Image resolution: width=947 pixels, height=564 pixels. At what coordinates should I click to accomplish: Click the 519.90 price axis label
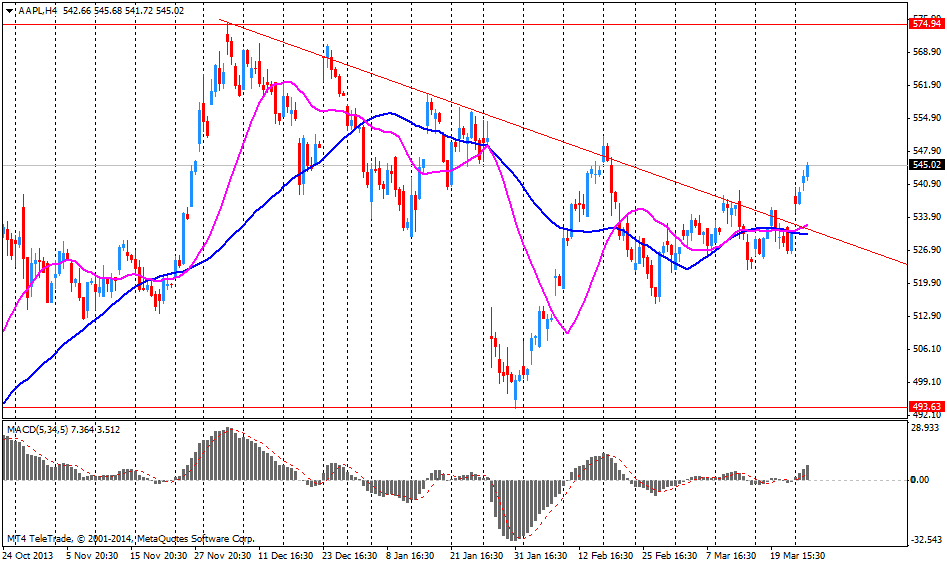tap(927, 283)
